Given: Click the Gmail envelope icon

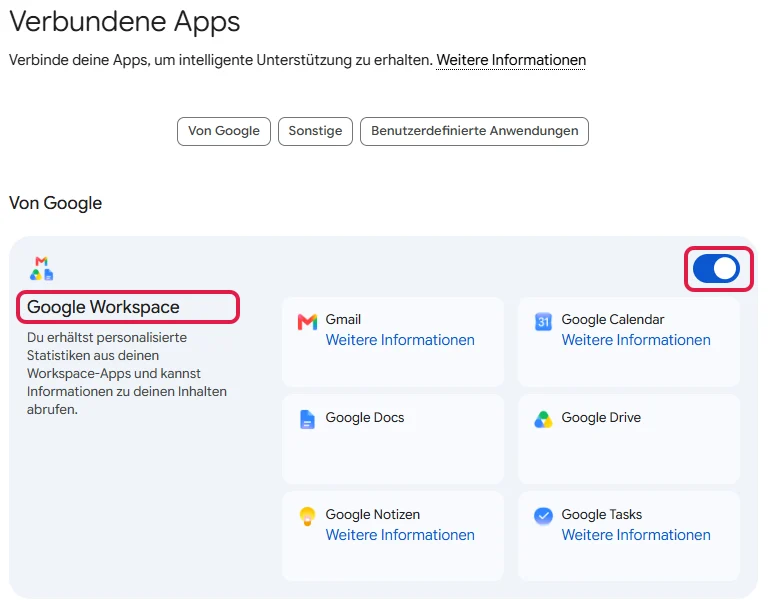Looking at the screenshot, I should click(x=308, y=321).
